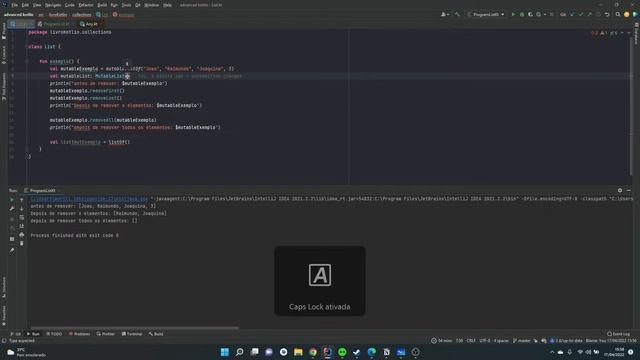
Task: Open Windows taskbar search
Action: pyautogui.click(x=240, y=352)
